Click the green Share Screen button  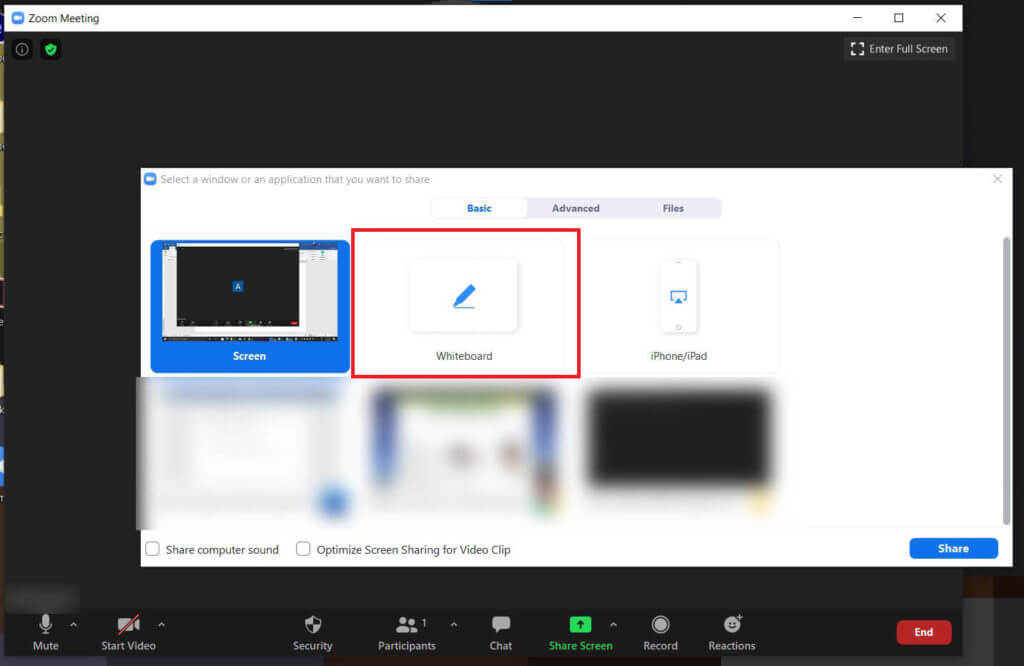(581, 632)
